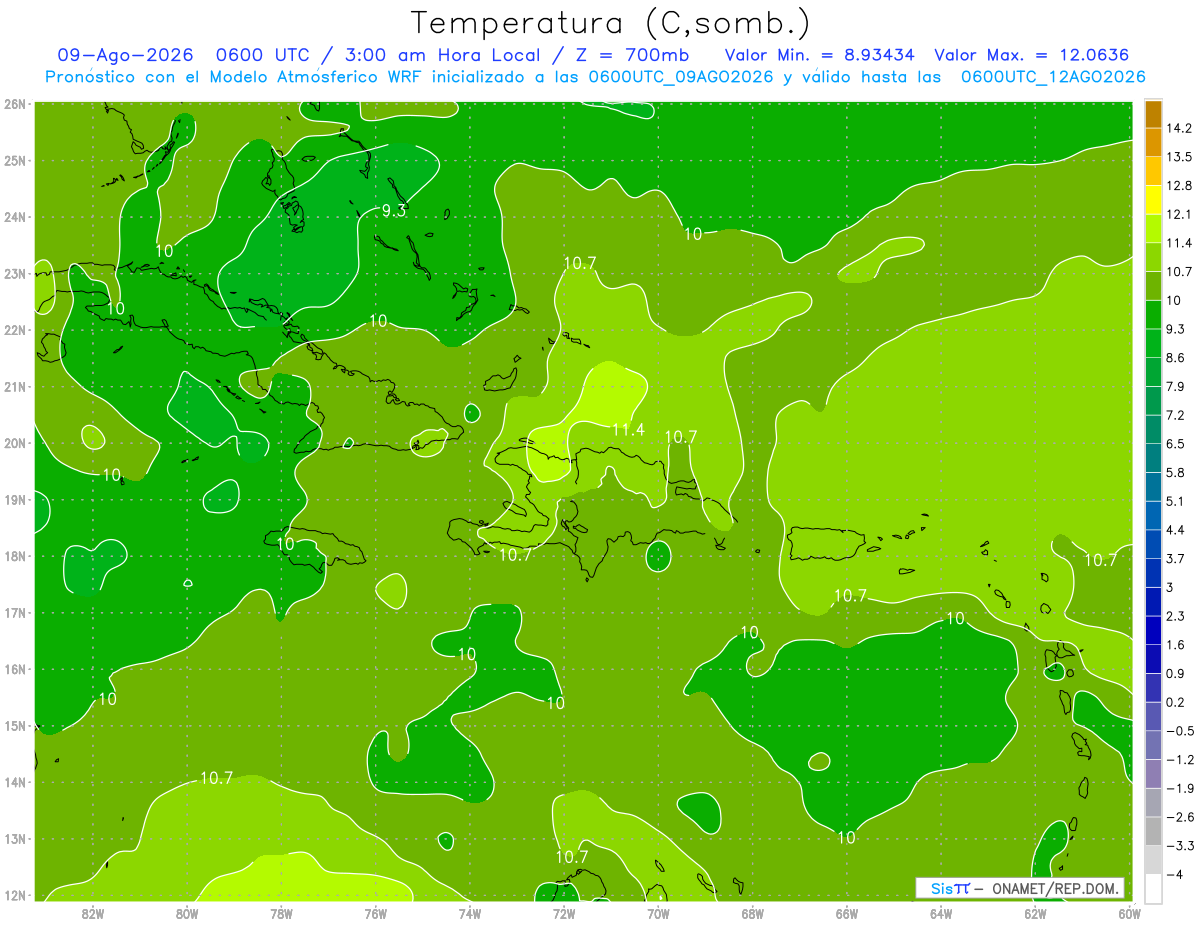The width and height of the screenshot is (1200, 927).
Task: Click the dark blue legend swatch between 1.6 and 2.3
Action: point(1153,630)
